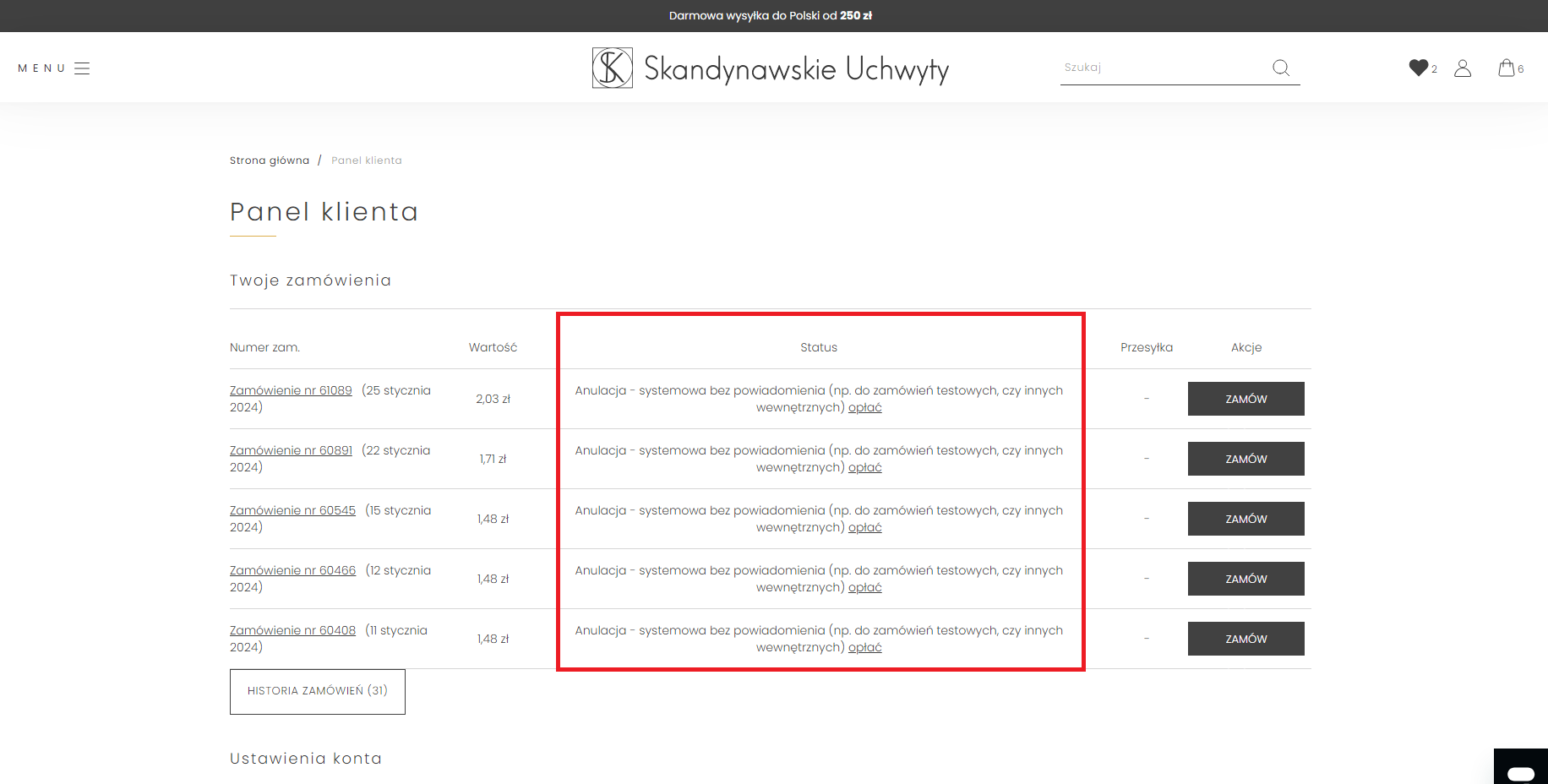
Task: Click opłać for order 60408
Action: (x=864, y=647)
